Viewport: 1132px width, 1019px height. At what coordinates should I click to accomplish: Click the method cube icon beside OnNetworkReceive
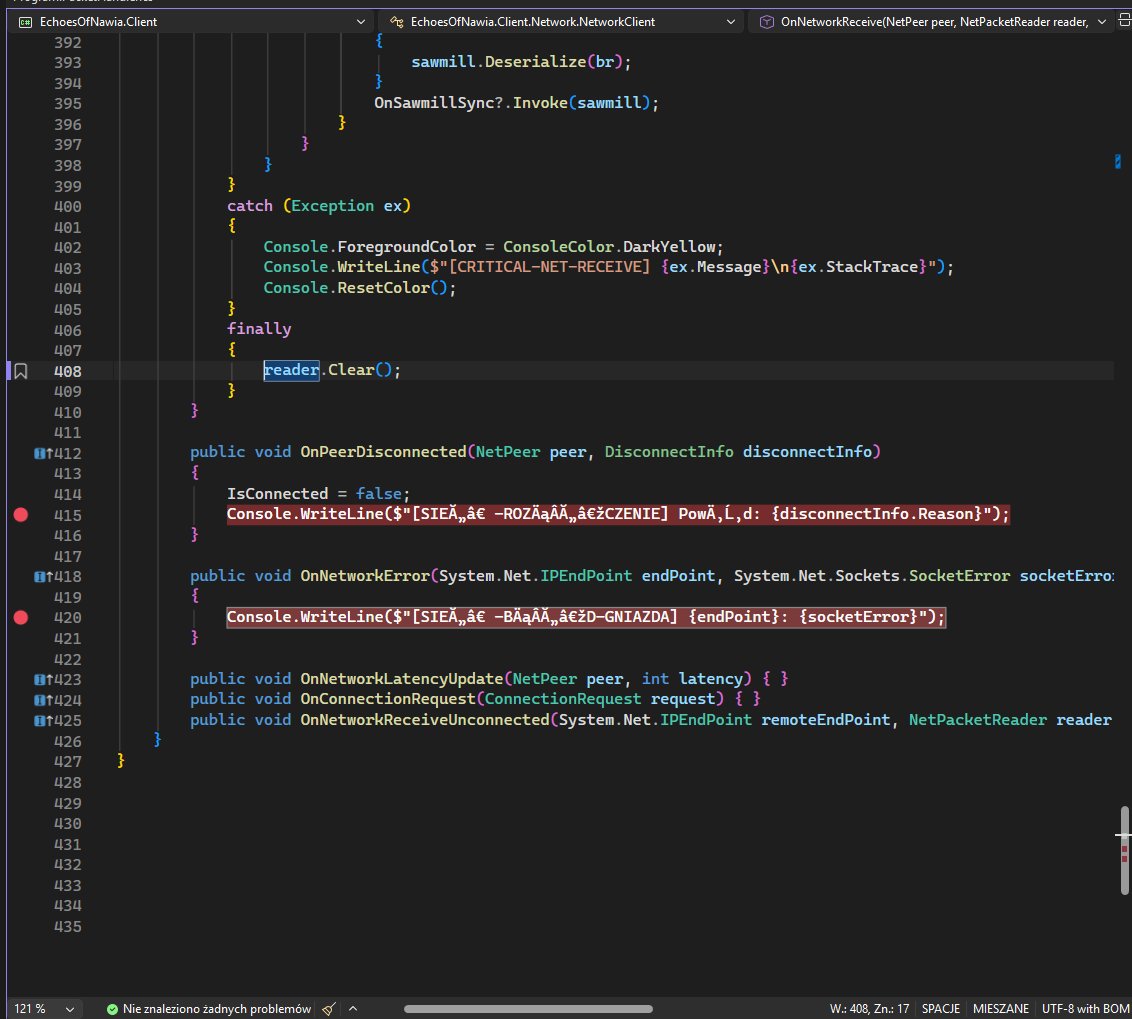click(x=766, y=22)
